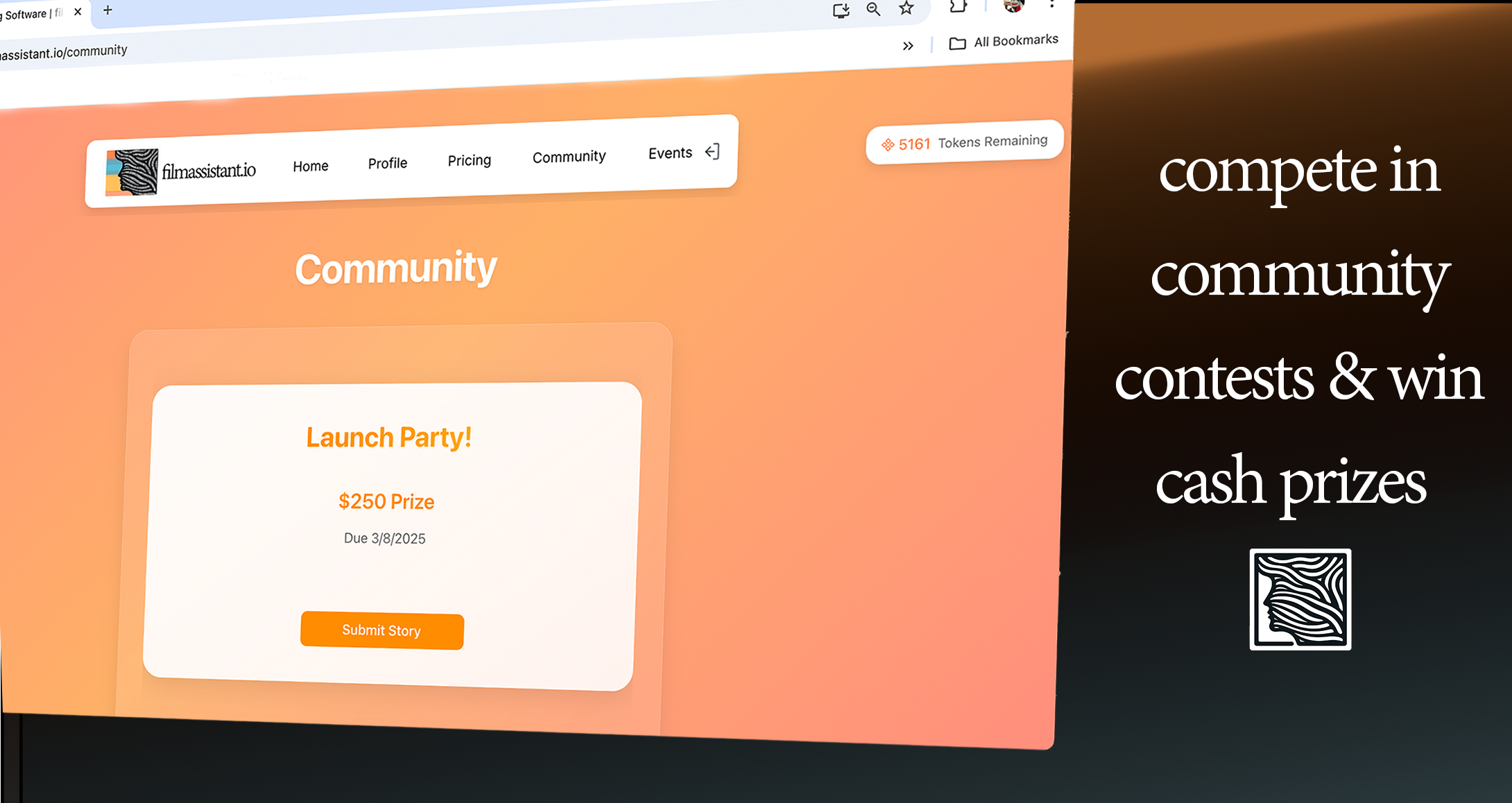Click the logout arrow icon beside Events

point(712,151)
